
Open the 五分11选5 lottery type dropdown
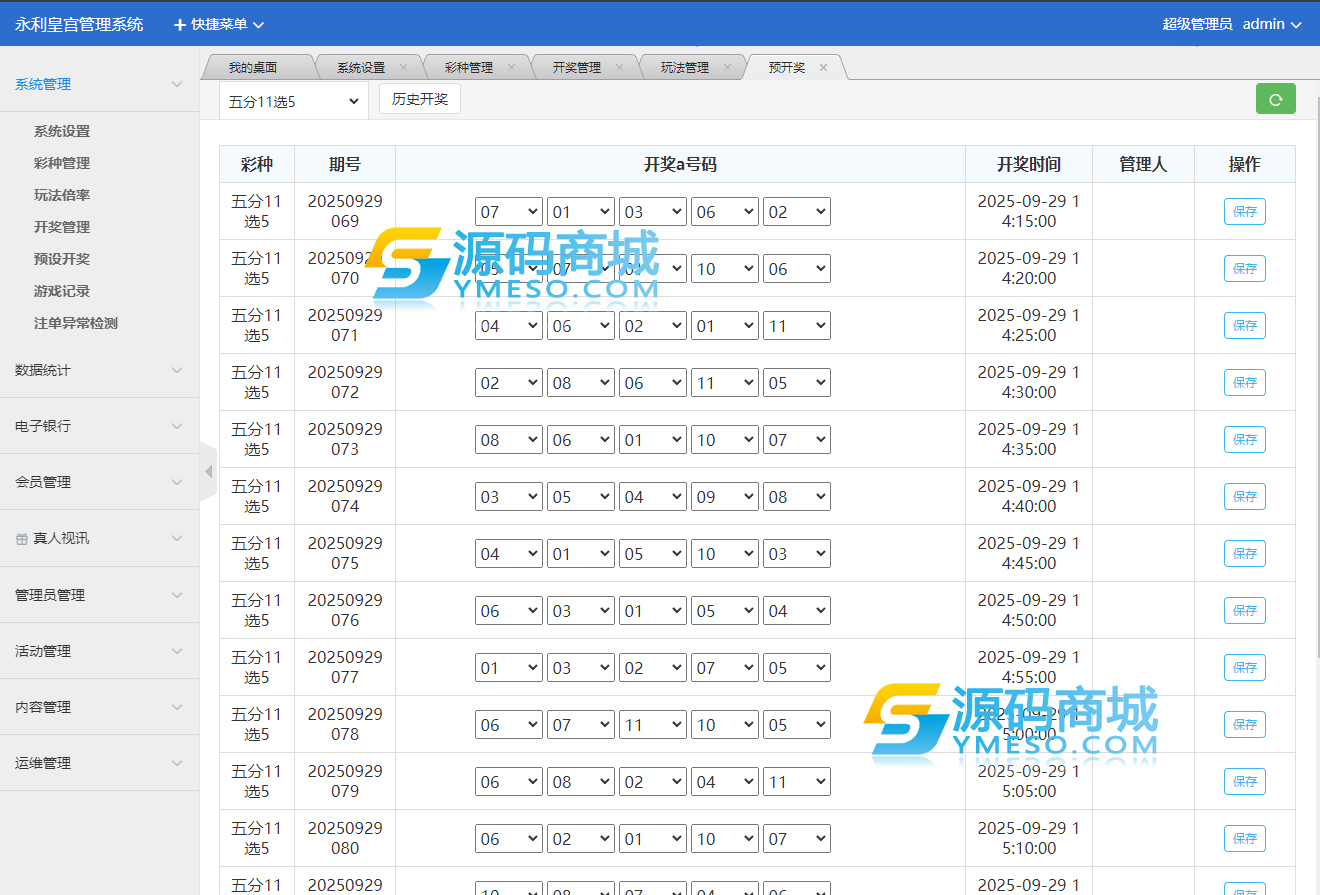[292, 101]
